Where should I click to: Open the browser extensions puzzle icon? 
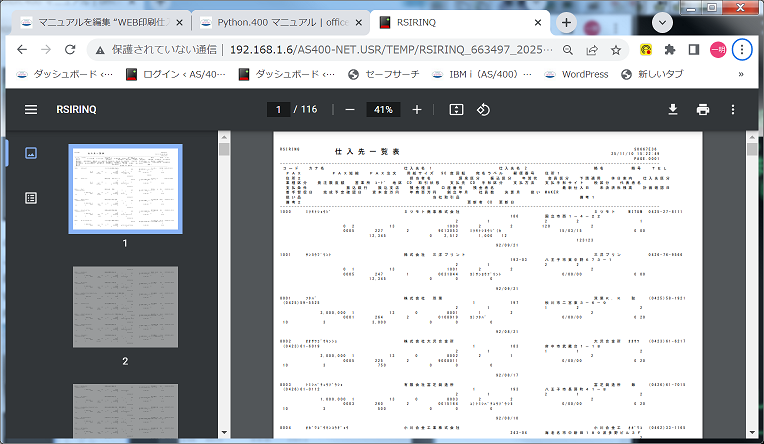[x=670, y=48]
